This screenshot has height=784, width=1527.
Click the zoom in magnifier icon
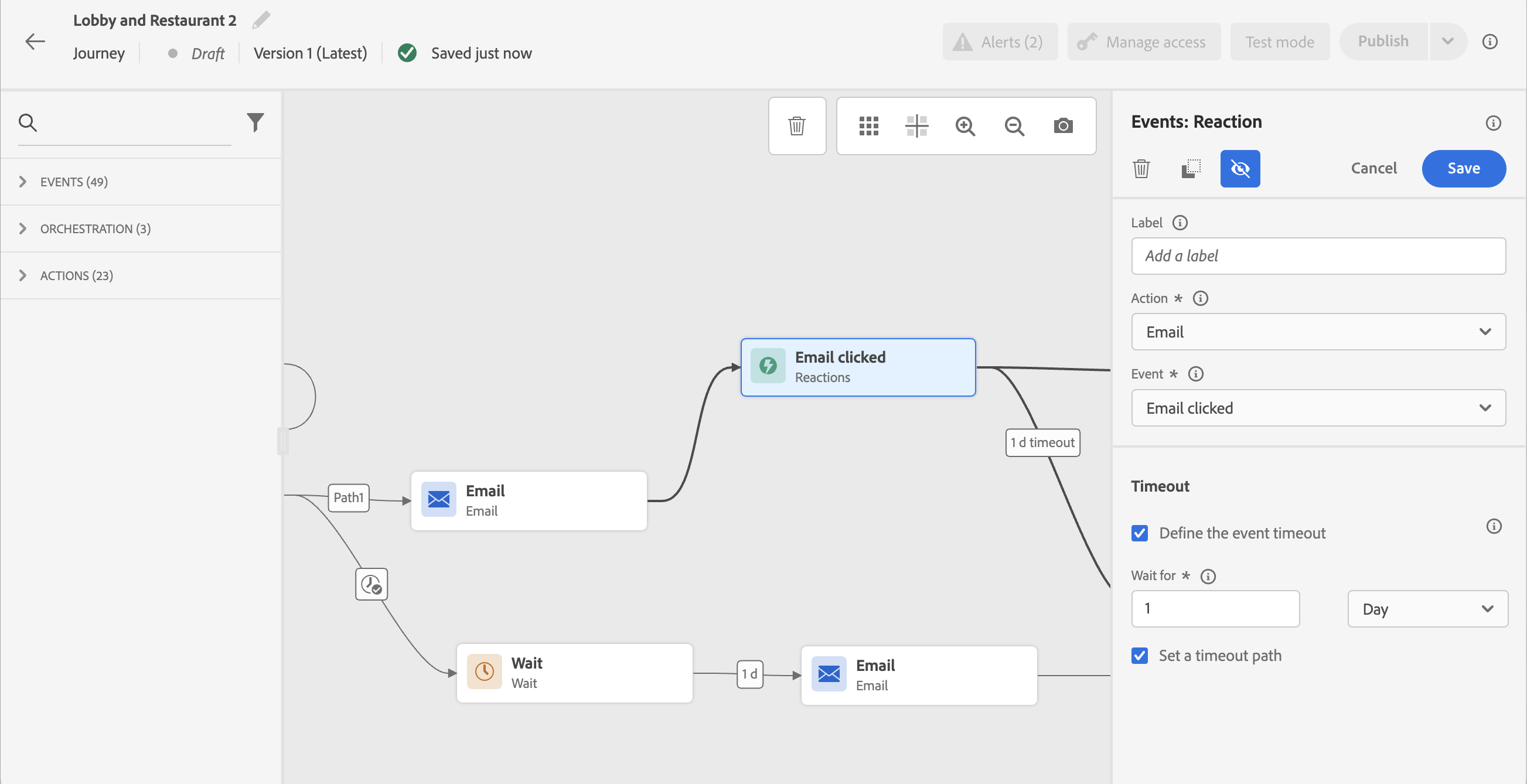pyautogui.click(x=965, y=125)
